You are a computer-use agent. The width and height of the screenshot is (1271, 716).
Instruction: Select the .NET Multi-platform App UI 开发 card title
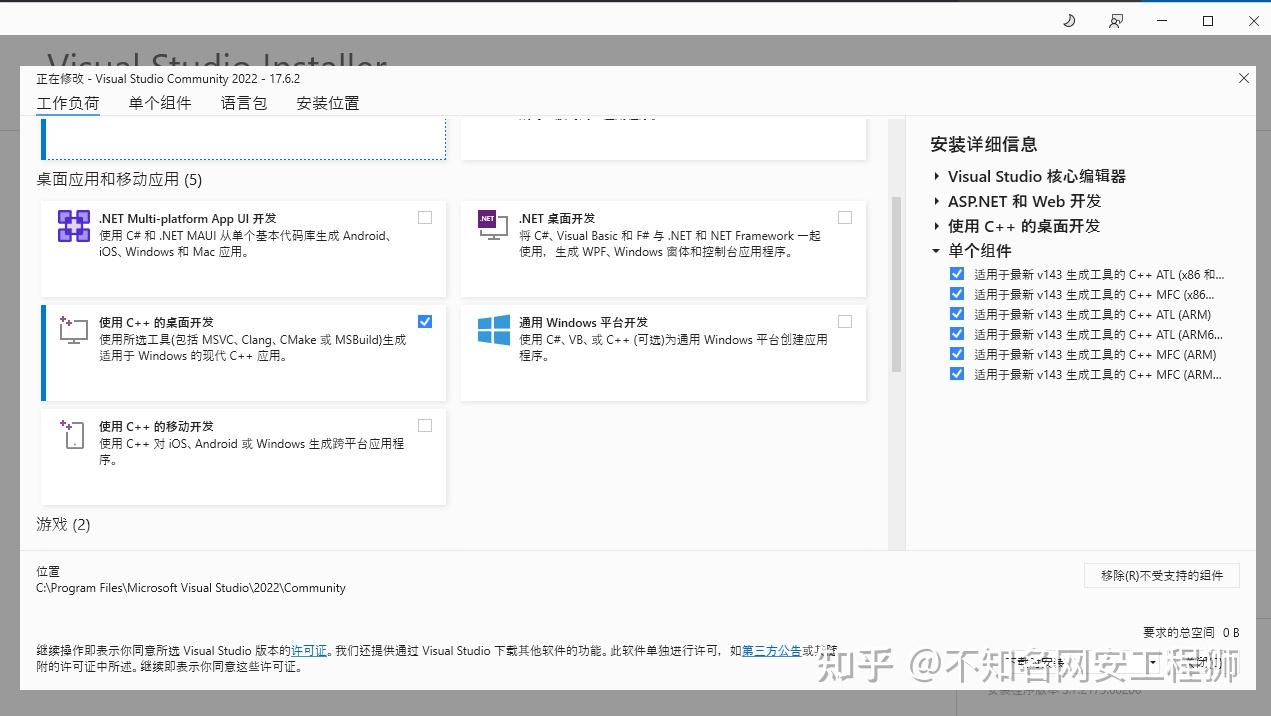point(188,218)
